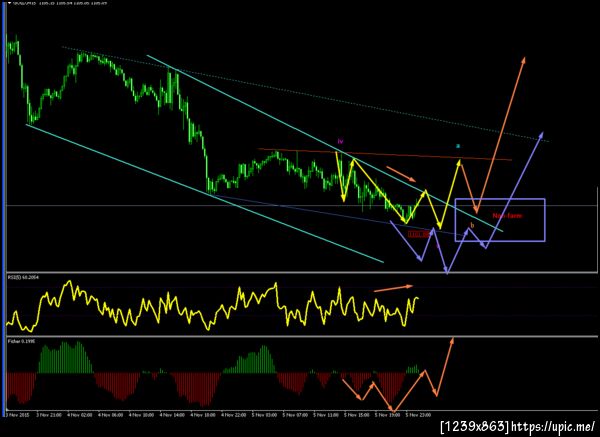Click the '4 Nov 18:00' time axis label
This screenshot has height=437, width=600.
(x=203, y=415)
